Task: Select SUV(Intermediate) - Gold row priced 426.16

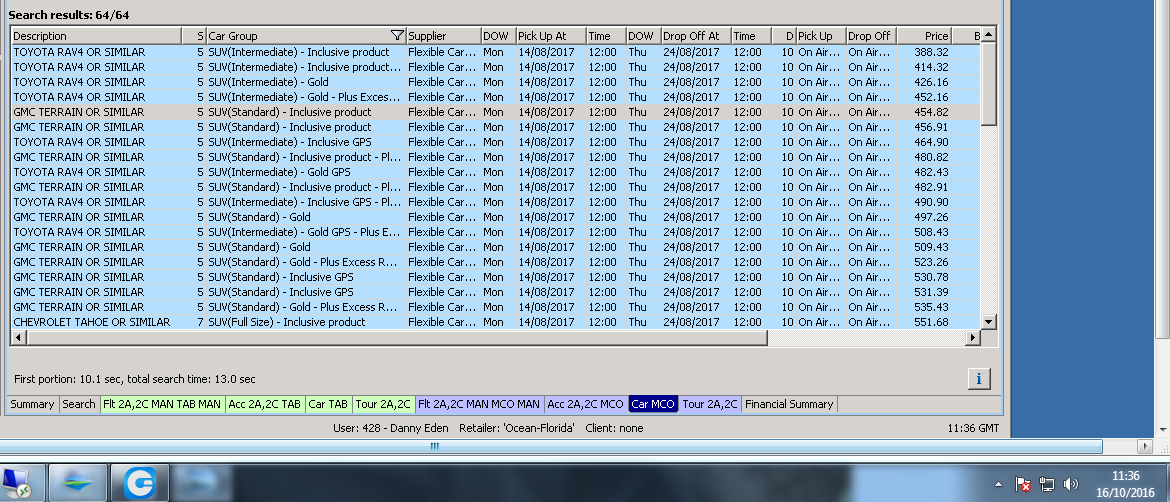Action: 495,82
